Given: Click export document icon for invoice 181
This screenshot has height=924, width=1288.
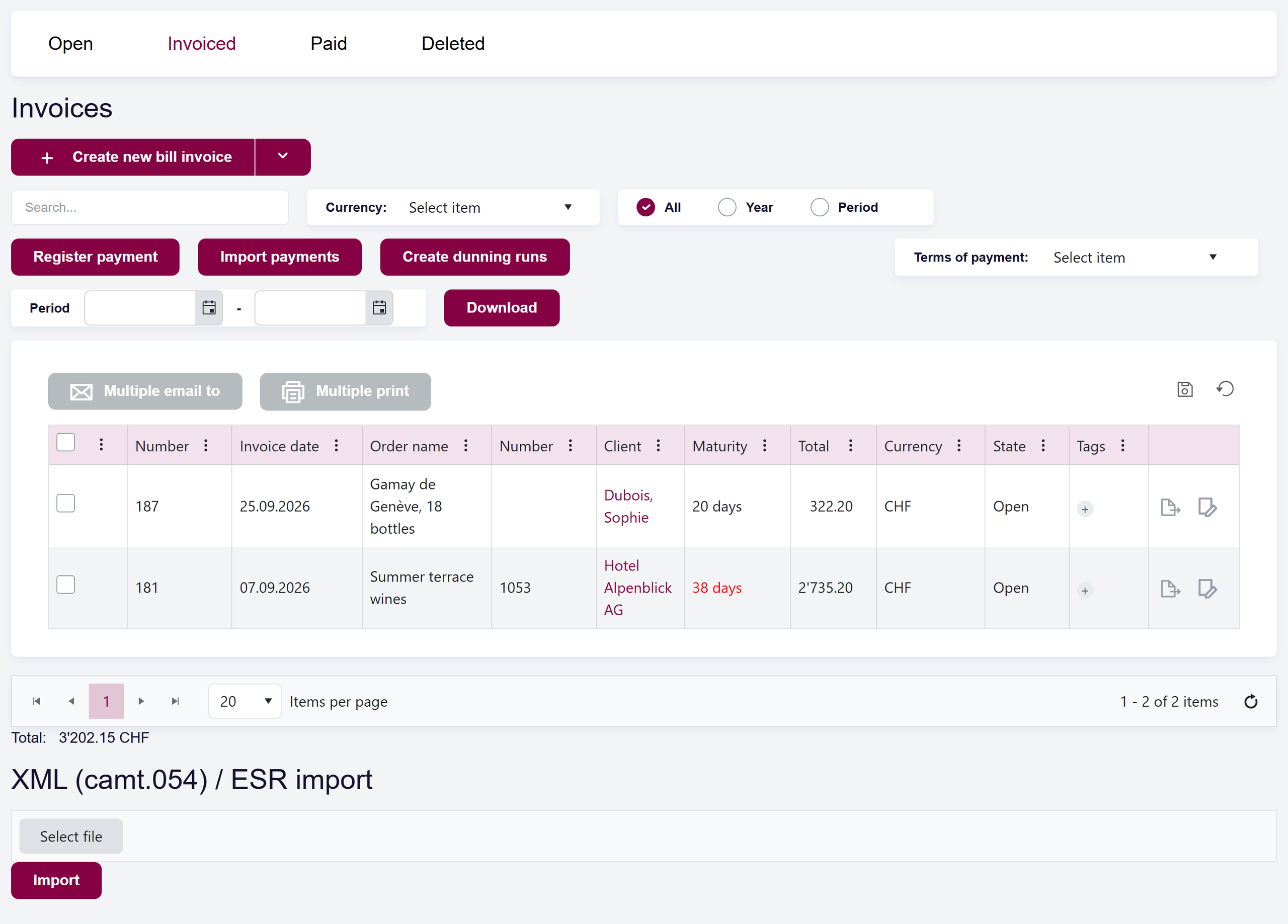Looking at the screenshot, I should click(1170, 589).
